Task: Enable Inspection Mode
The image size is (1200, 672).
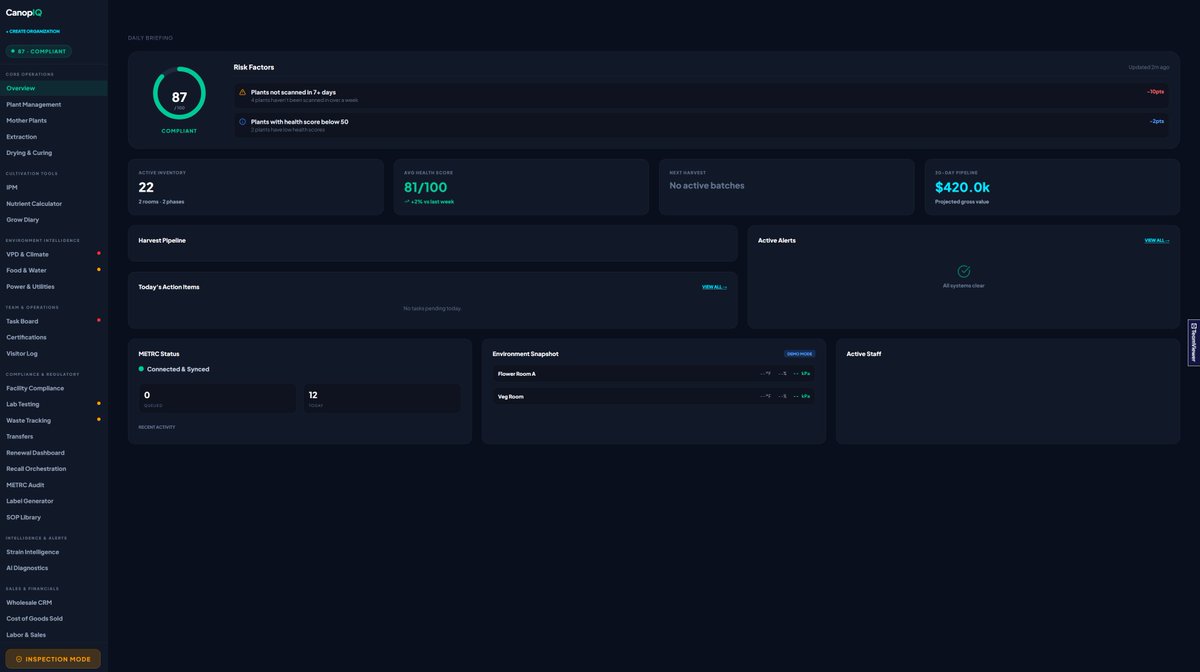Action: [x=54, y=659]
